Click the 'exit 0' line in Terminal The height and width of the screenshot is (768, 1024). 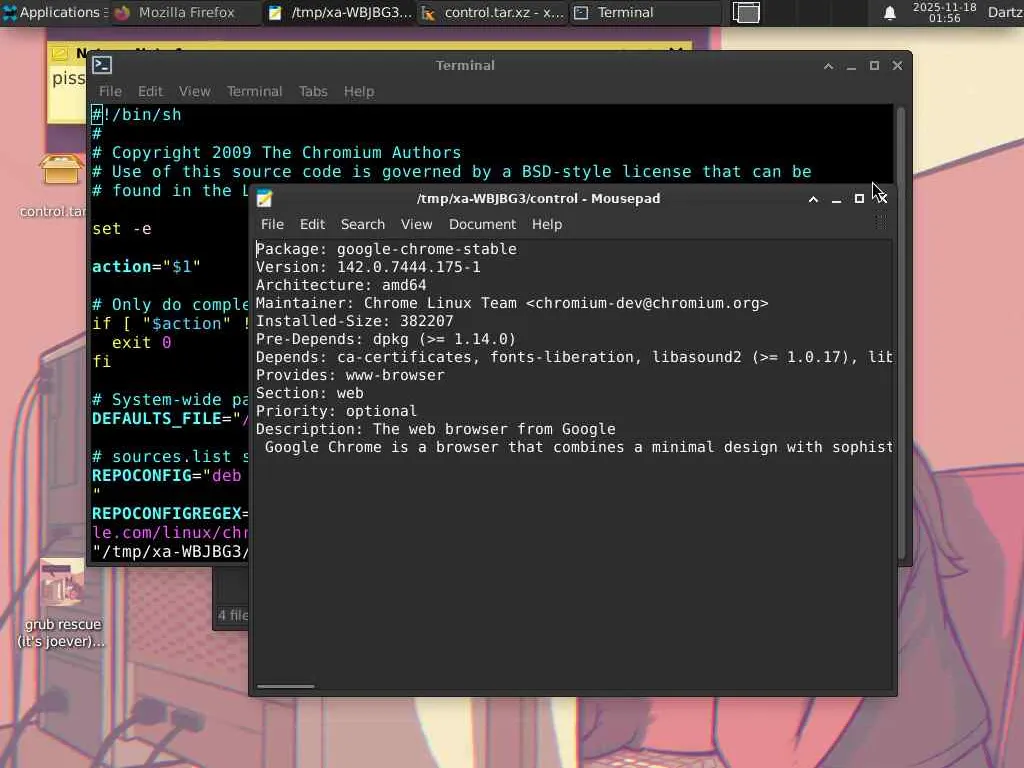pos(141,342)
